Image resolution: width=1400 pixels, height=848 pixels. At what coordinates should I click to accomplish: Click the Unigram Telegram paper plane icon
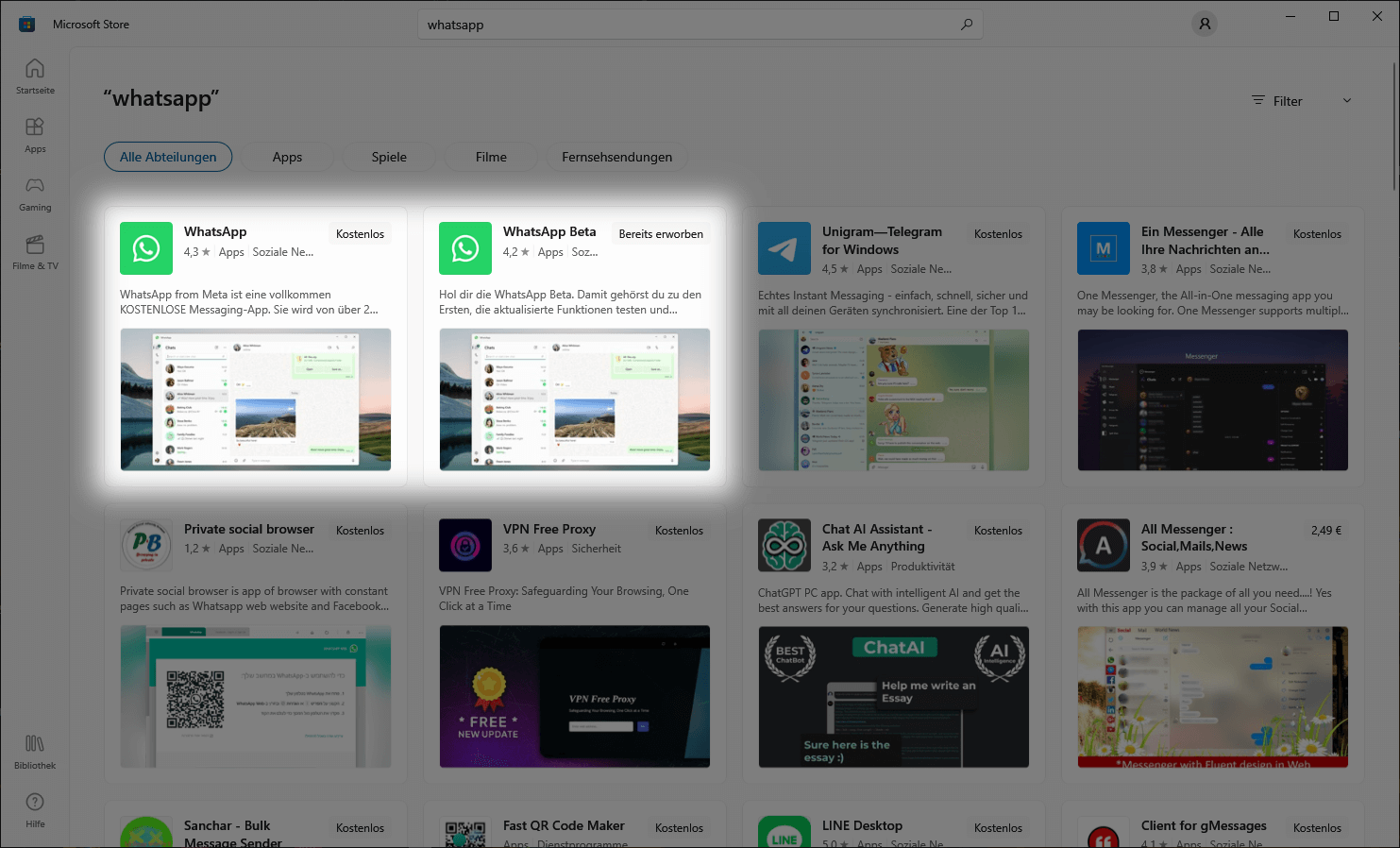pyautogui.click(x=784, y=248)
